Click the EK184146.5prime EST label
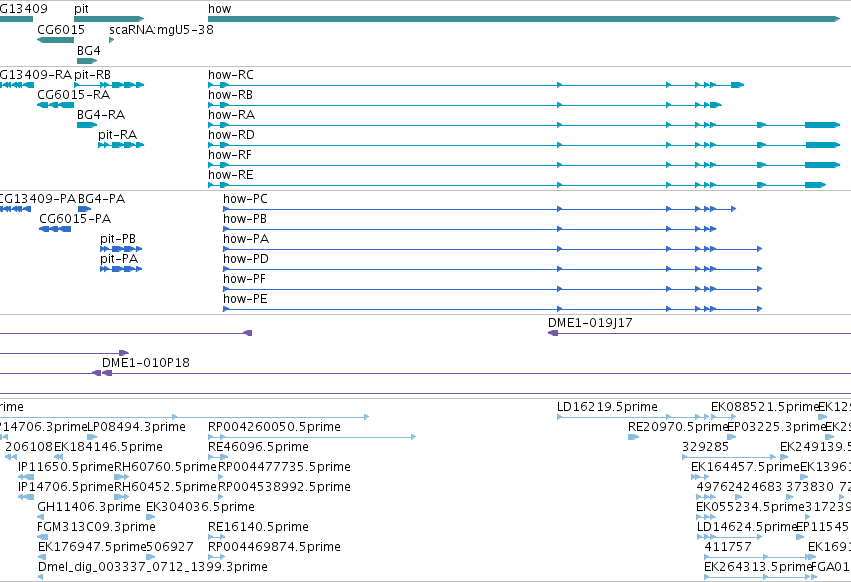 (108, 447)
